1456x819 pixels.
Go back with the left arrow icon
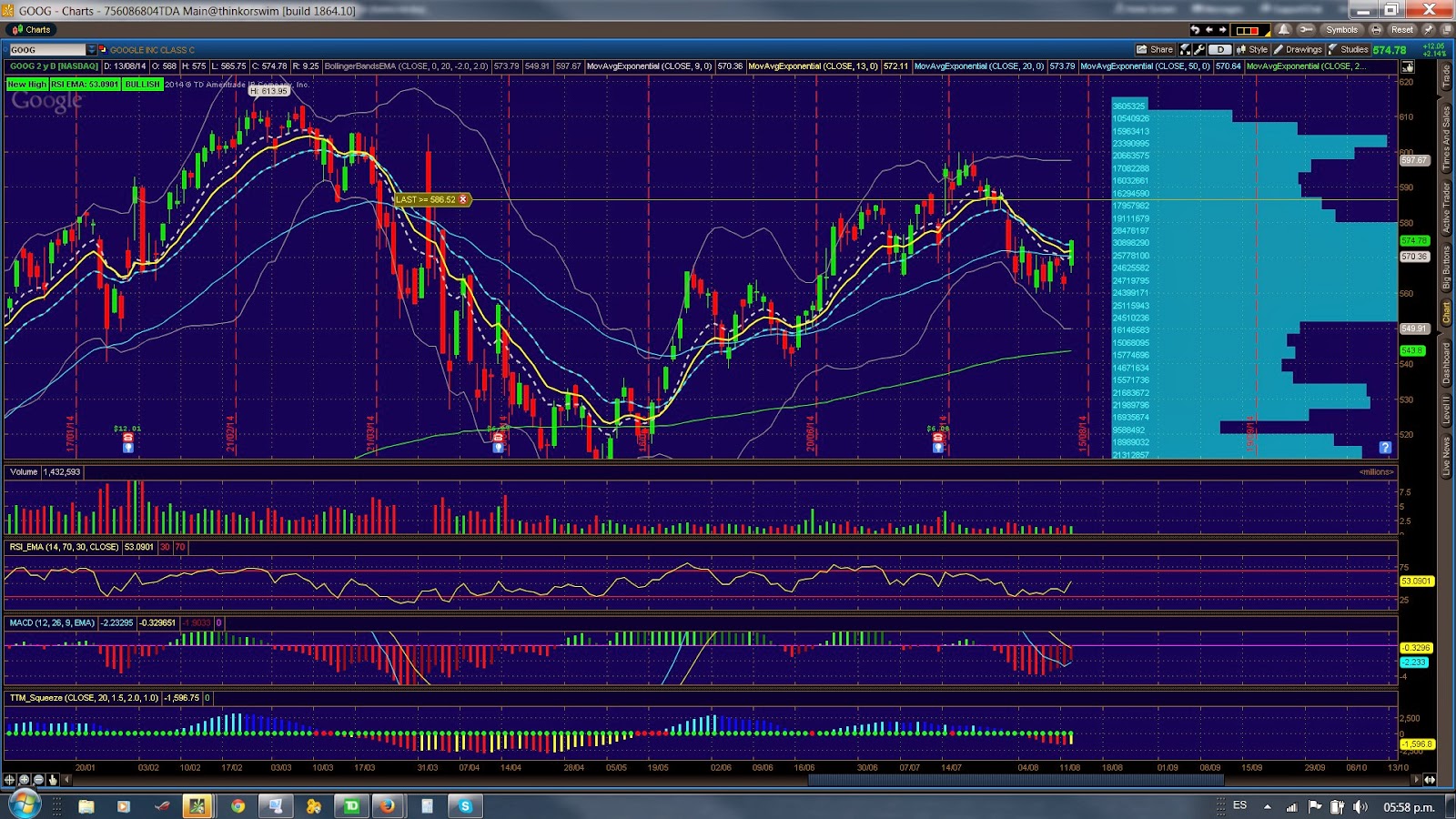pyautogui.click(x=1209, y=30)
